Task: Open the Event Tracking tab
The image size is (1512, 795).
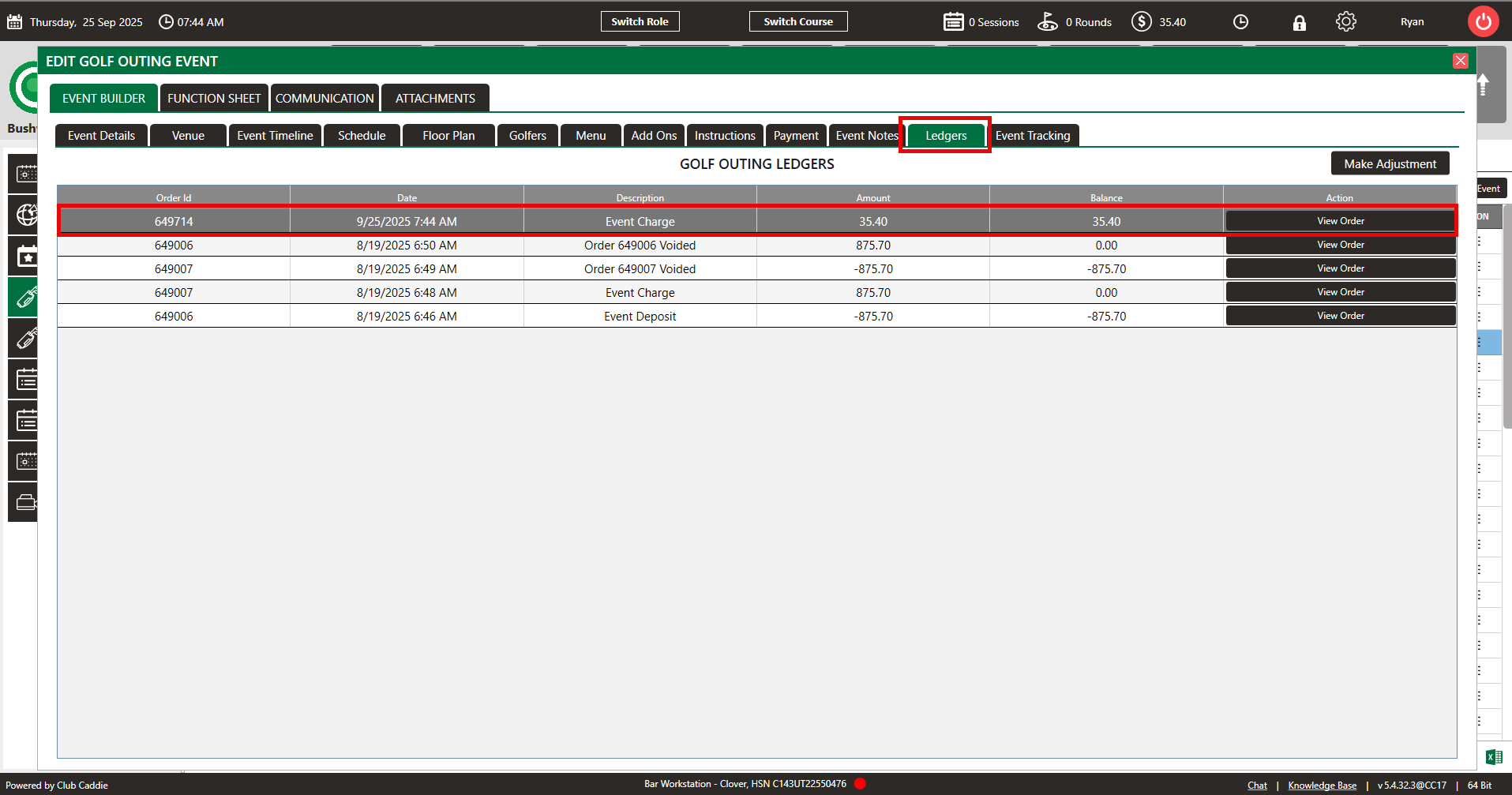Action: (1032, 136)
